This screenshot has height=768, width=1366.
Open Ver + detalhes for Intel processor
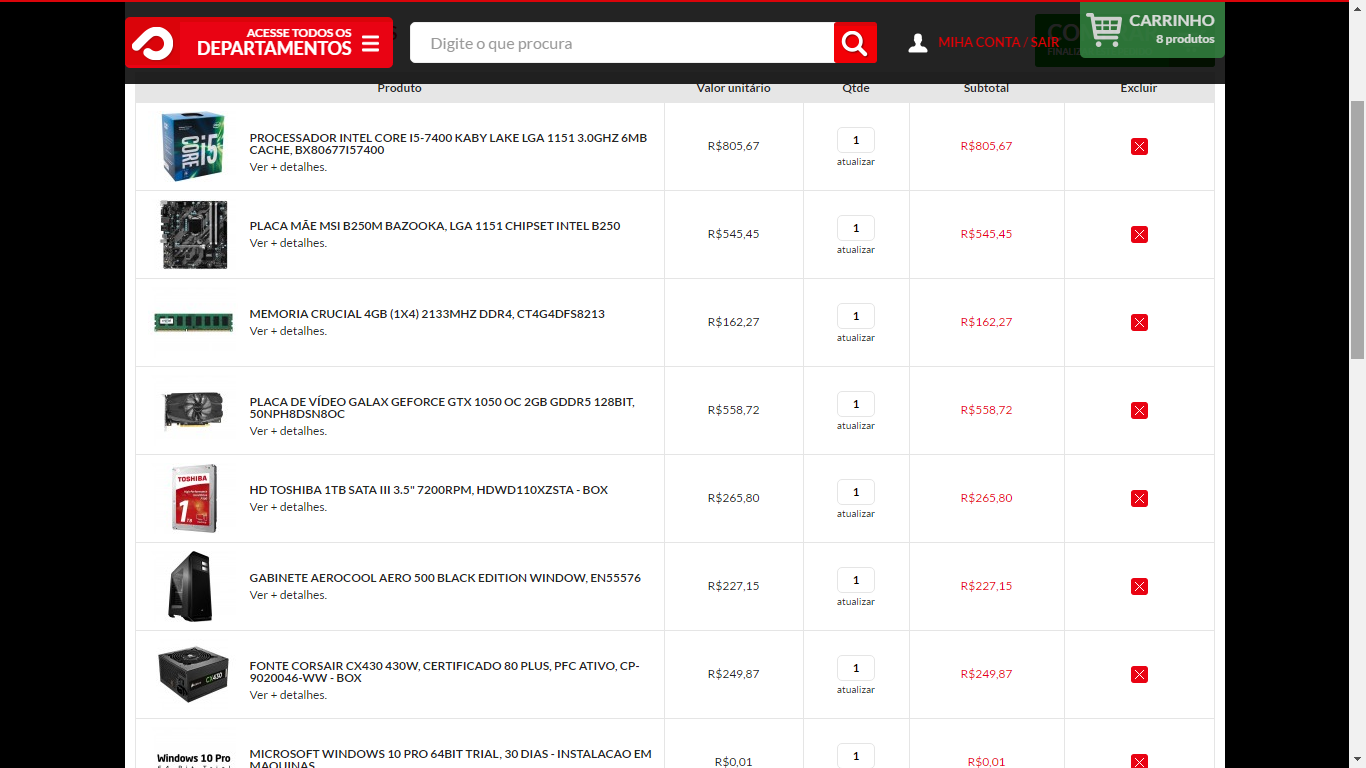click(288, 167)
